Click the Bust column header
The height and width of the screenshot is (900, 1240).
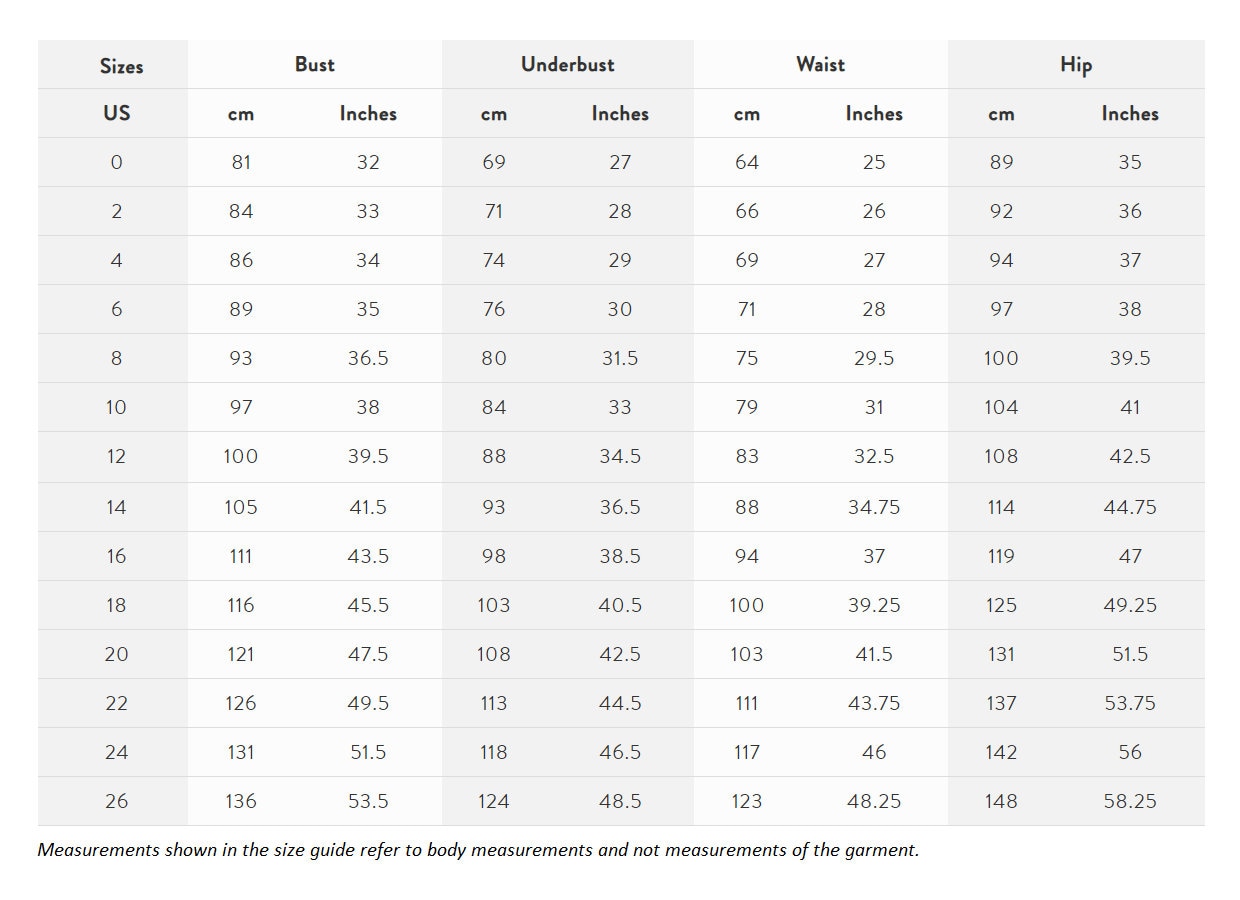[314, 64]
